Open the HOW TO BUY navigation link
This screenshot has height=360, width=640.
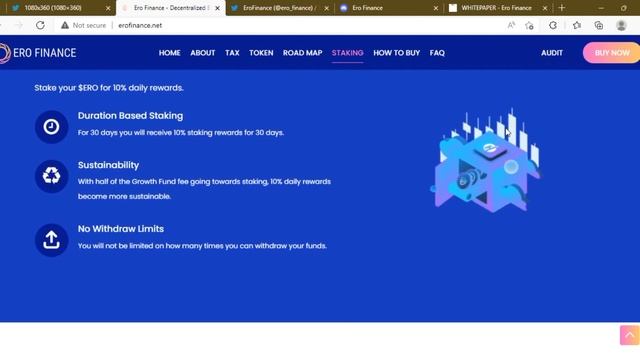click(396, 53)
